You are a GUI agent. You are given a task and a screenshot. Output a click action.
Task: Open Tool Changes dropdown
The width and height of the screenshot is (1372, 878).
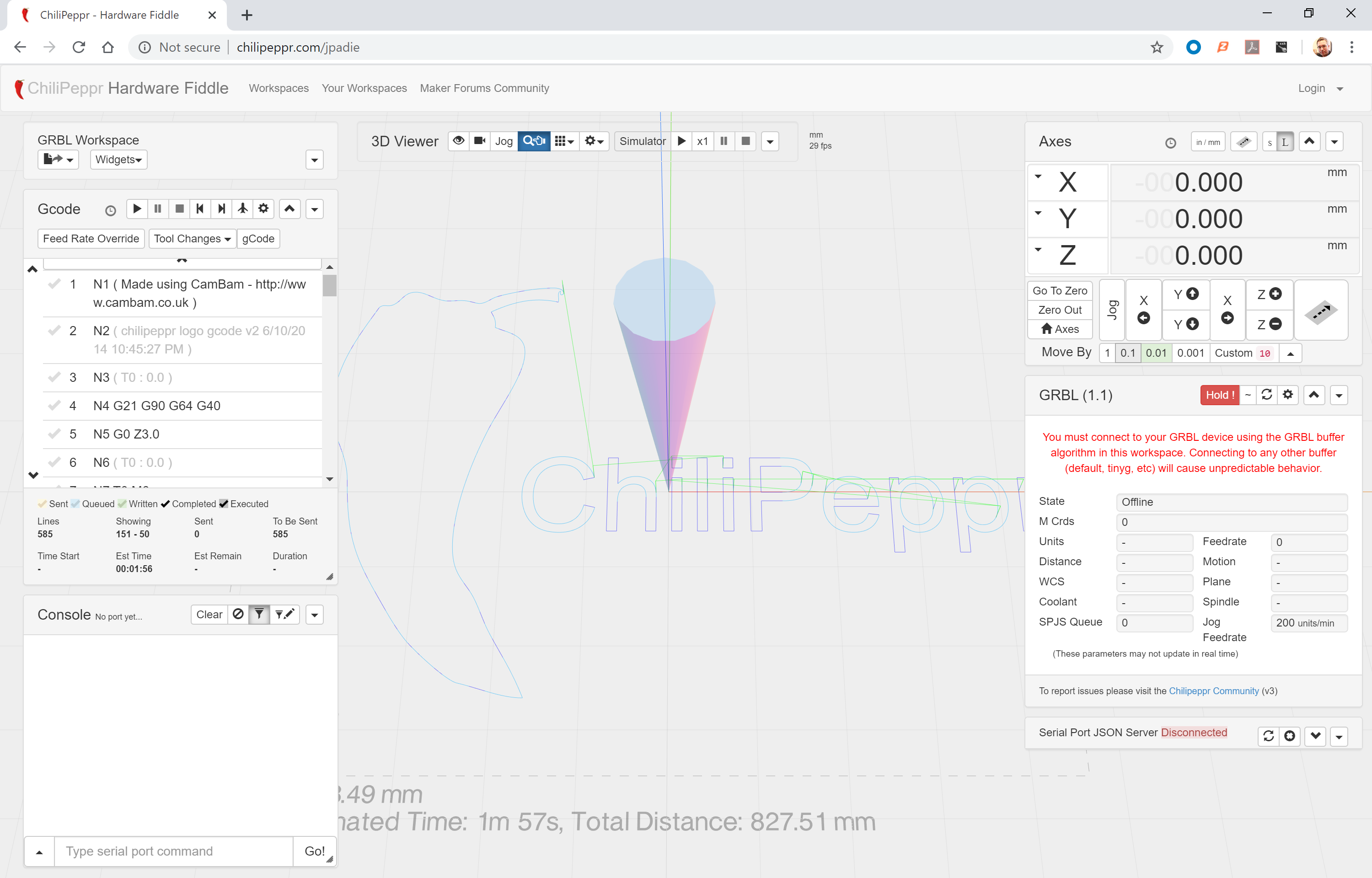click(x=192, y=238)
